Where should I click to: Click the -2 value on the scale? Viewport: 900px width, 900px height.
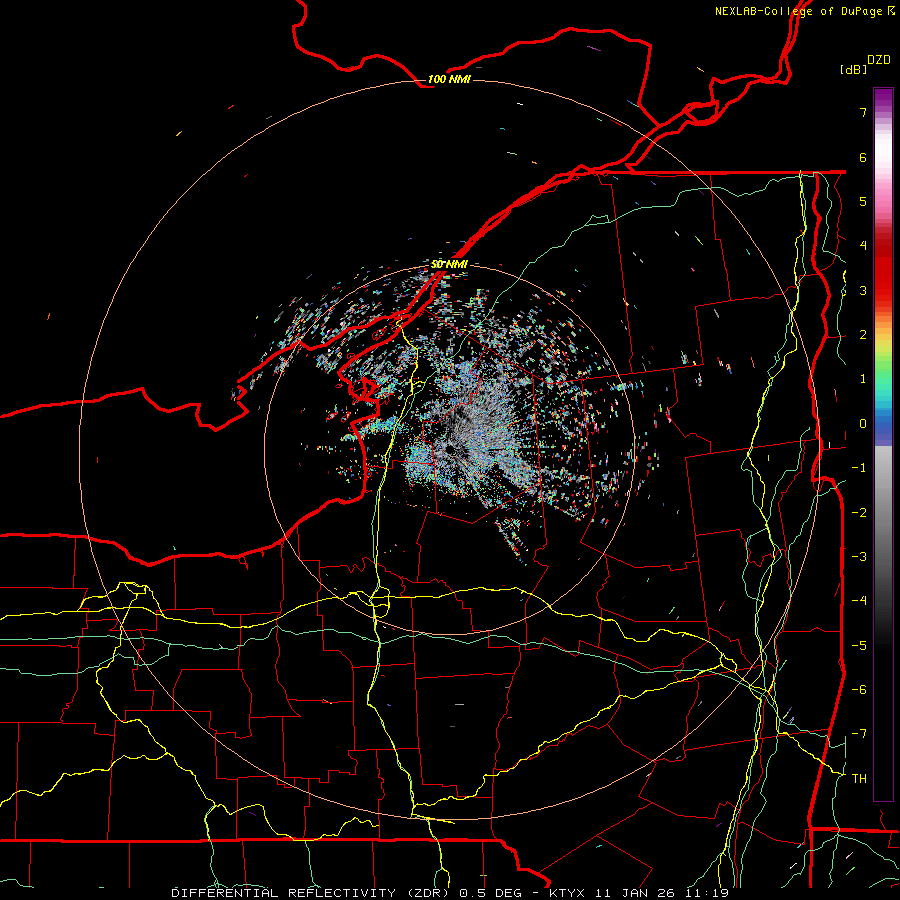859,513
